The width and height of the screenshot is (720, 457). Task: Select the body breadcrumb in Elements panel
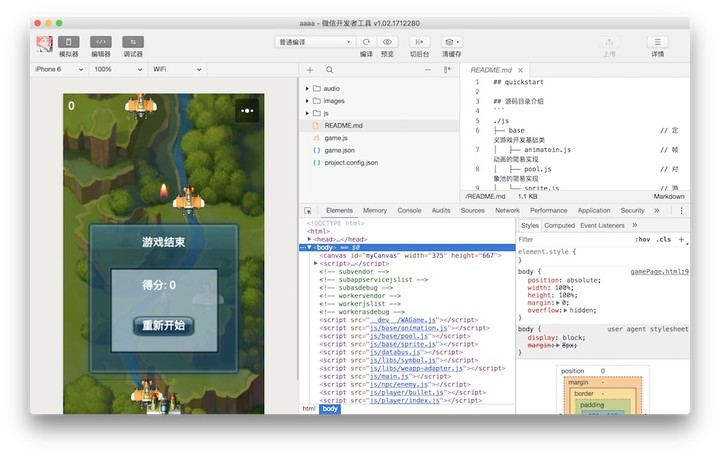330,409
